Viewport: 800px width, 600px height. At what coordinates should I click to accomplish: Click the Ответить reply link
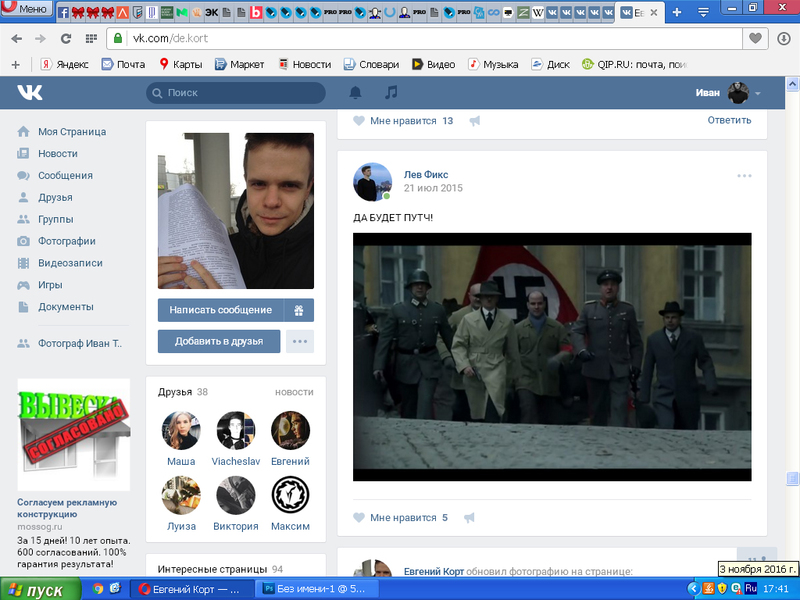(729, 120)
